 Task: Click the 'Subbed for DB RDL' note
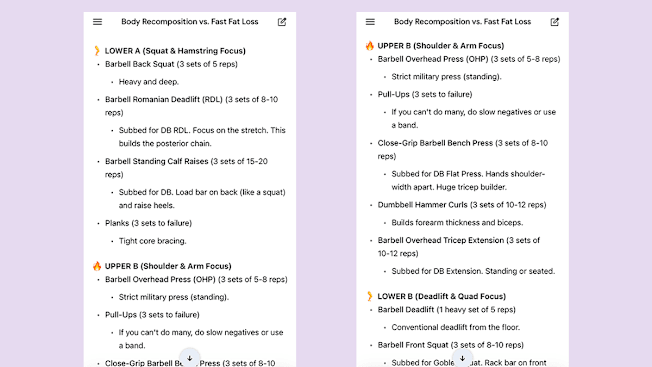coord(202,137)
